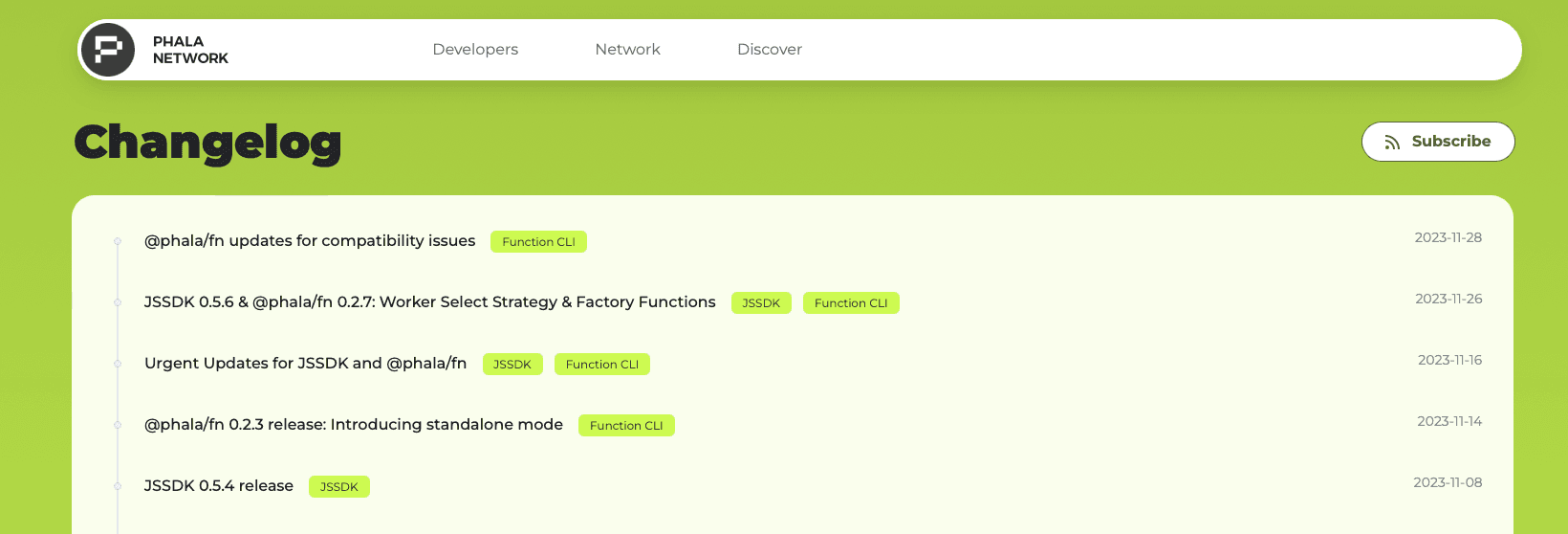Click the PHALA NETWORK brand text
The width and height of the screenshot is (1568, 534).
190,50
